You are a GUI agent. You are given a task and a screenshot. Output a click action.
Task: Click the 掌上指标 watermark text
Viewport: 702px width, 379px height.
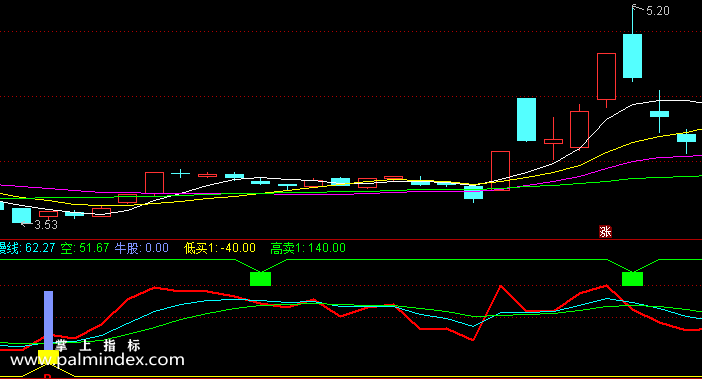98,345
